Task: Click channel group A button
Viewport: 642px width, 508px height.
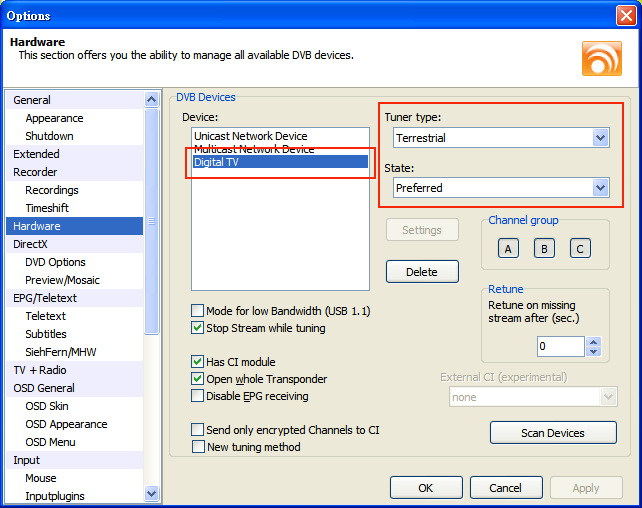Action: [x=508, y=249]
